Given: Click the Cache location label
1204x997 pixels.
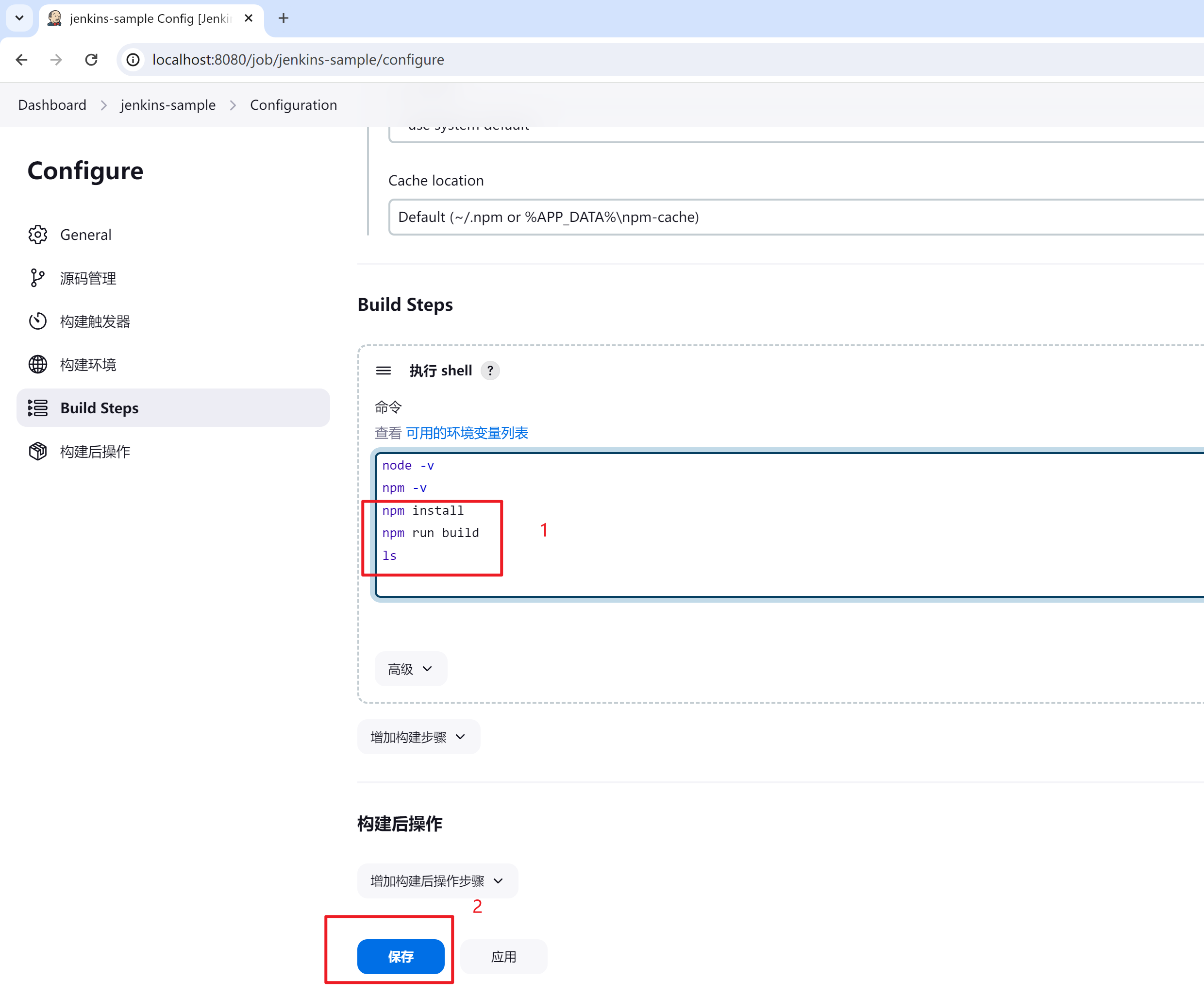Looking at the screenshot, I should pos(436,181).
